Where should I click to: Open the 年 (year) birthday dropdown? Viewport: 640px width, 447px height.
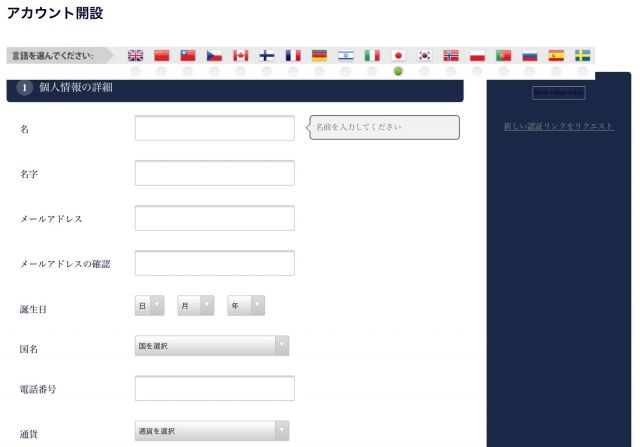246,306
